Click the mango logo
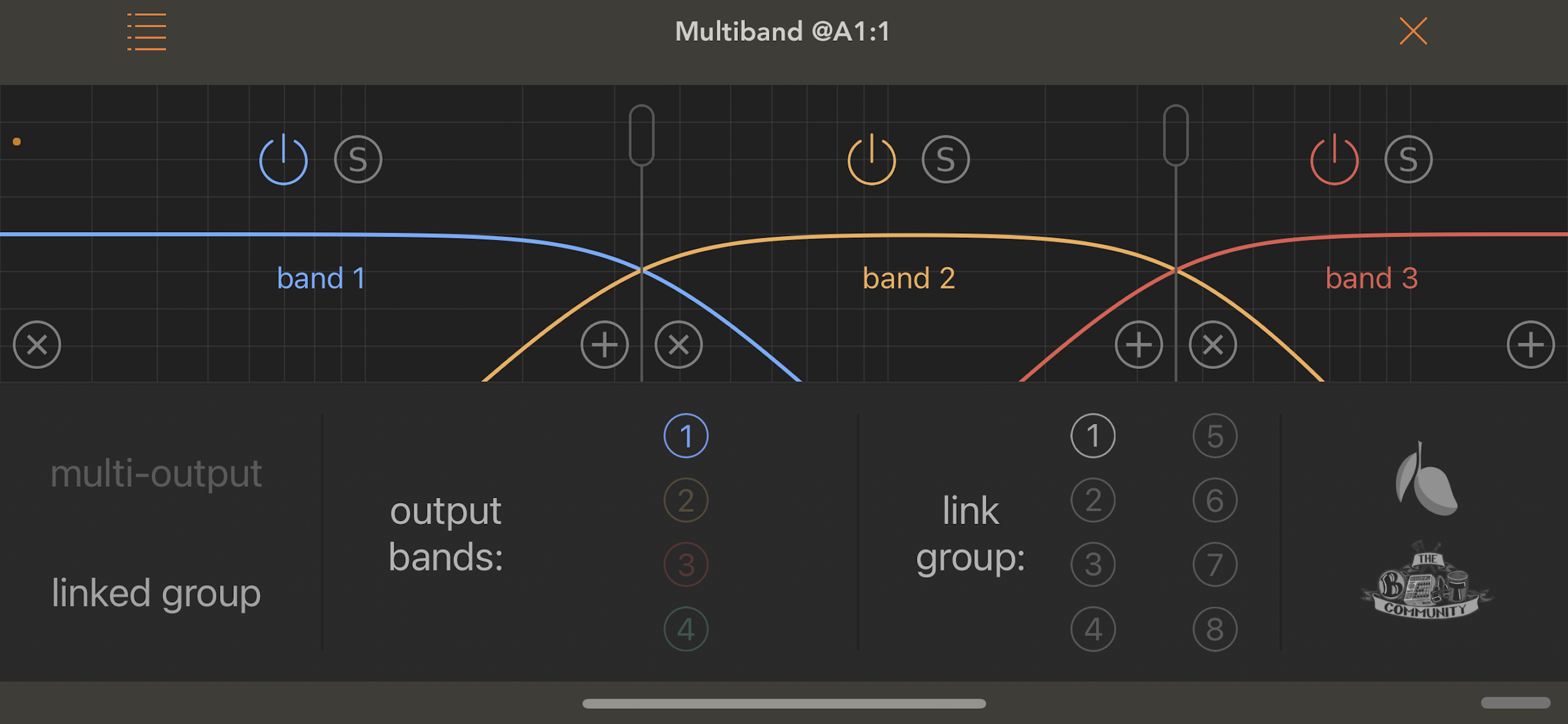This screenshot has height=724, width=1568. [1426, 479]
